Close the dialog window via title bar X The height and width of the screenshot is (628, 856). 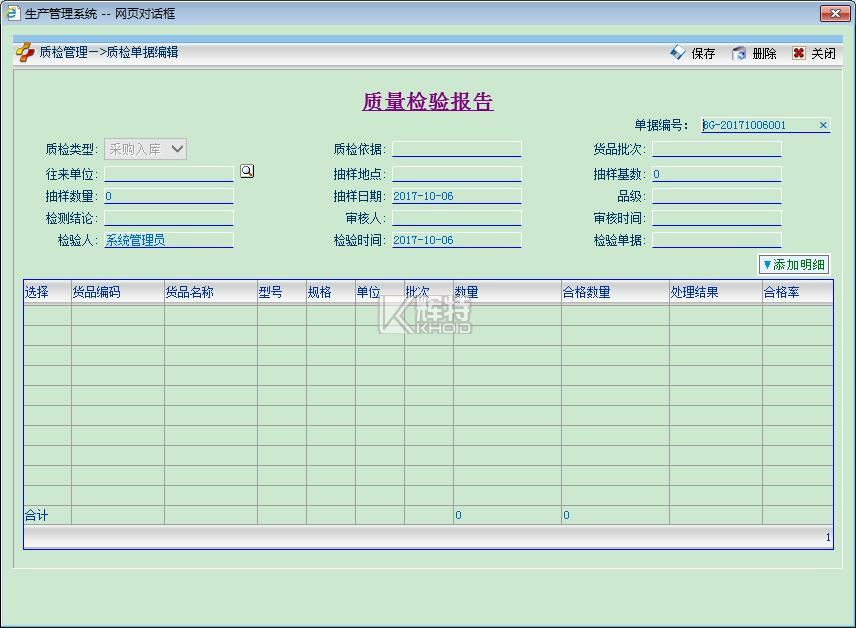(x=834, y=13)
